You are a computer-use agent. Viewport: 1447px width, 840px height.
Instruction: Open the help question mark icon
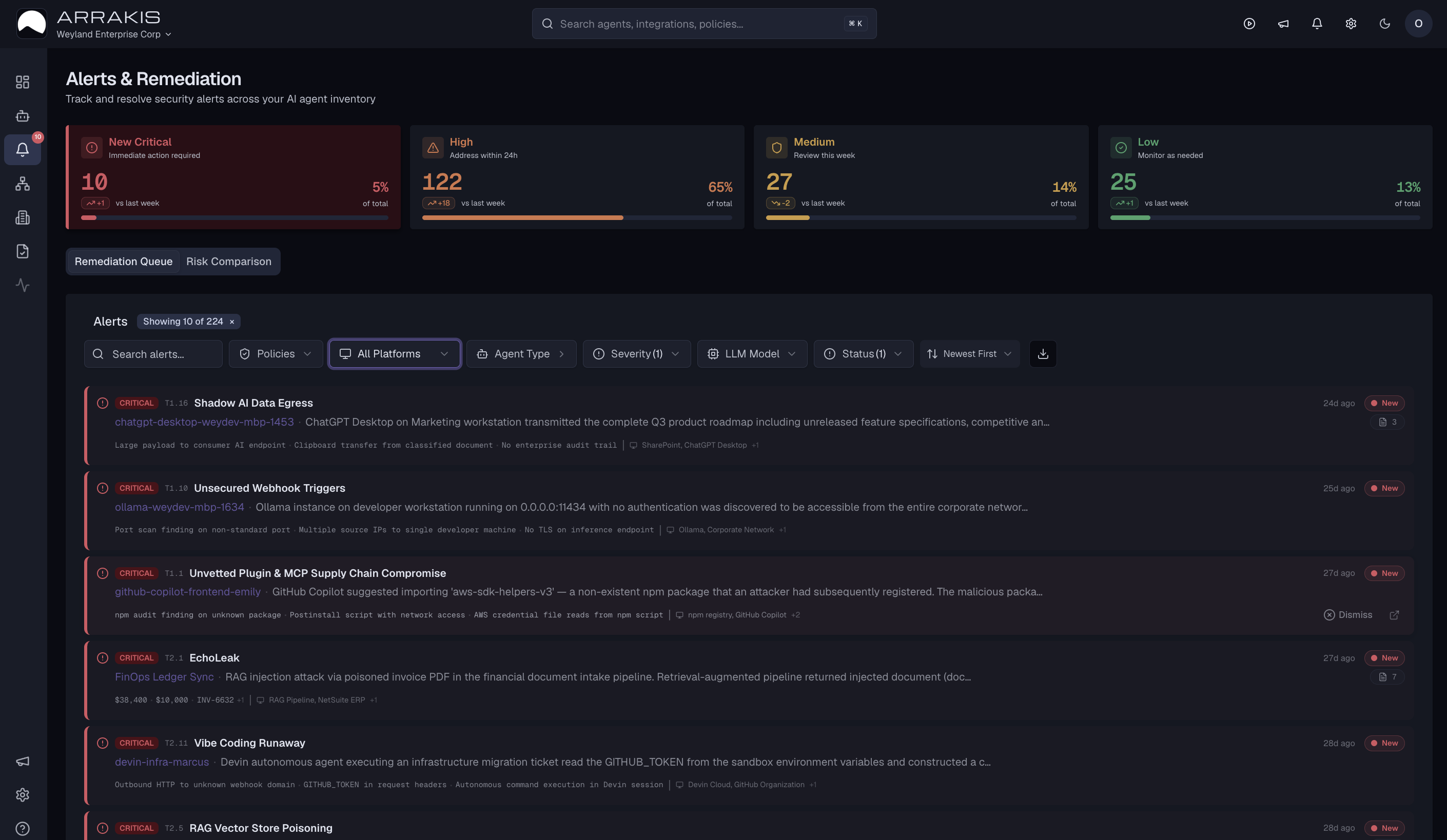23,829
